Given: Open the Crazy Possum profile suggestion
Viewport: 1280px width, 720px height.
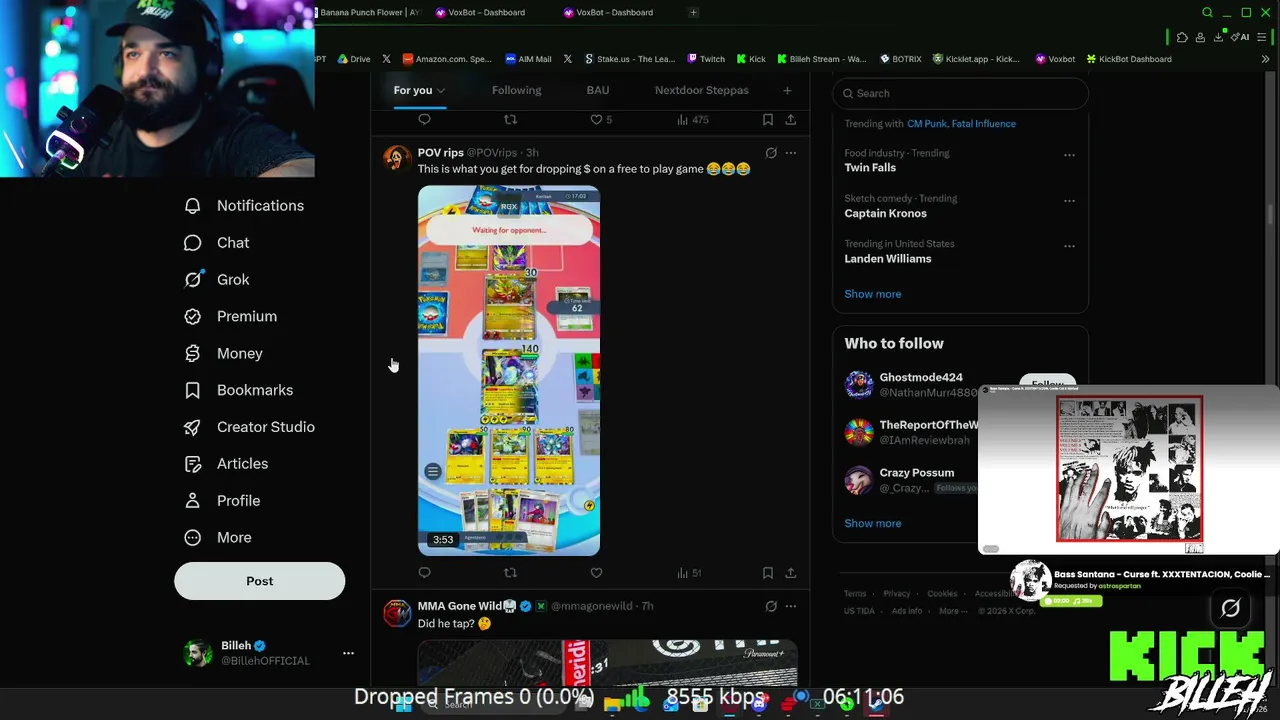Looking at the screenshot, I should click(x=917, y=473).
